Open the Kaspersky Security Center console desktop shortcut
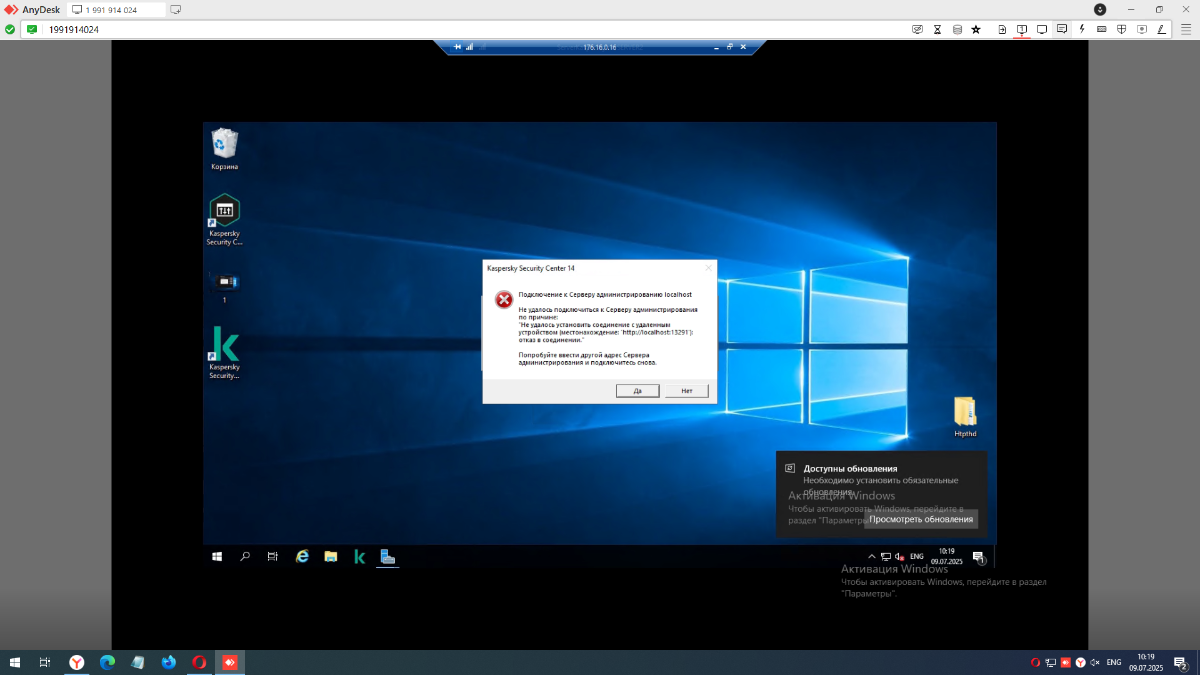Screen dimensions: 1200x675 click(x=224, y=219)
